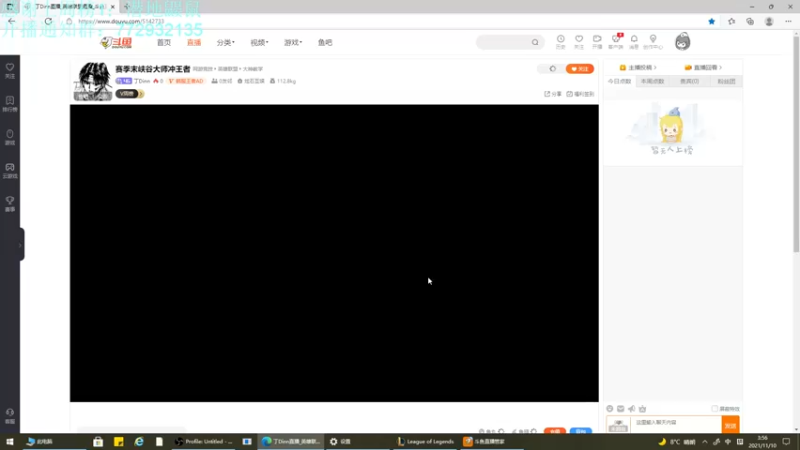The width and height of the screenshot is (800, 450).
Task: Expand the 游戏 dropdown
Action: (293, 42)
